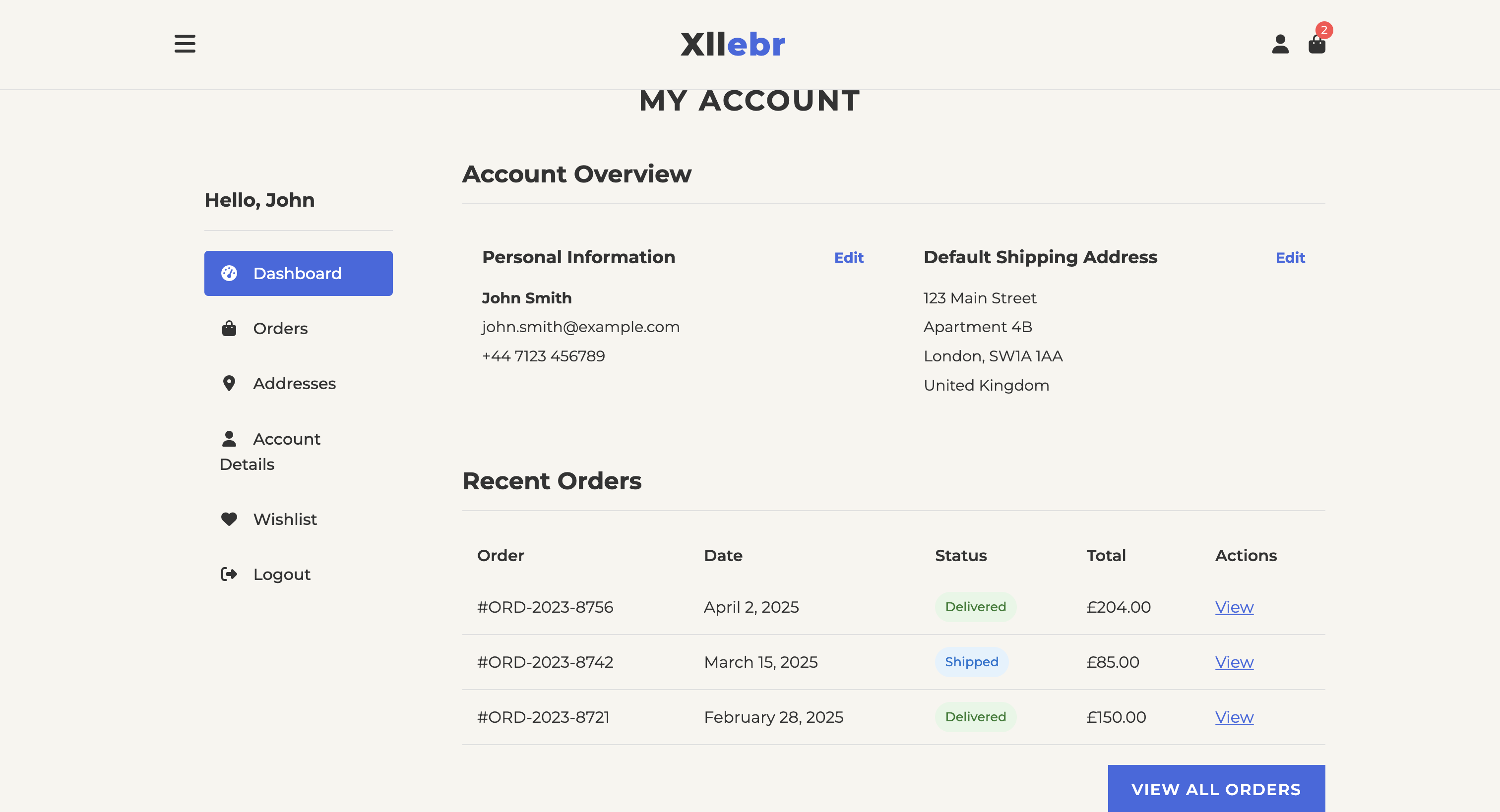This screenshot has height=812, width=1500.
Task: Click the Shipped status badge
Action: [x=971, y=662]
